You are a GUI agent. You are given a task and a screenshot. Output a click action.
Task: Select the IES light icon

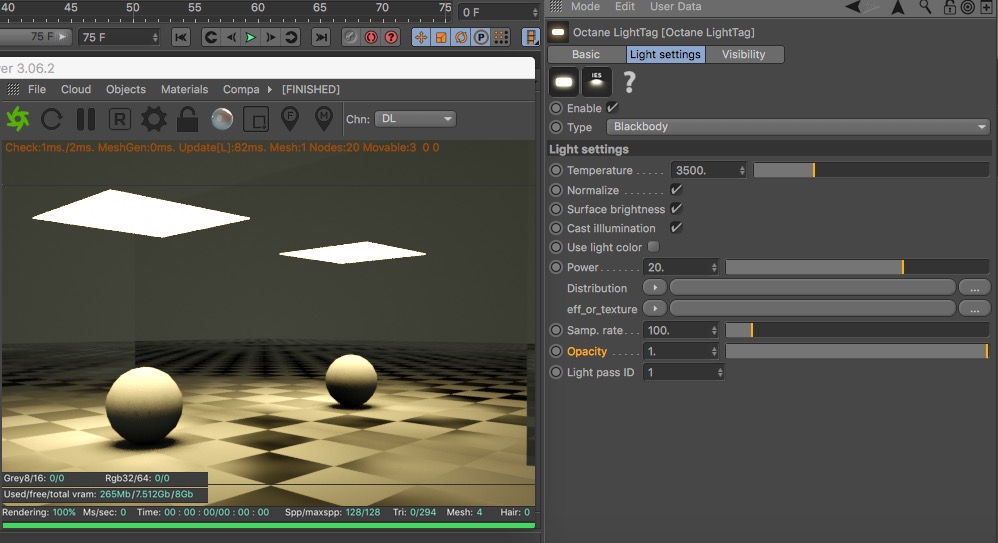(596, 82)
